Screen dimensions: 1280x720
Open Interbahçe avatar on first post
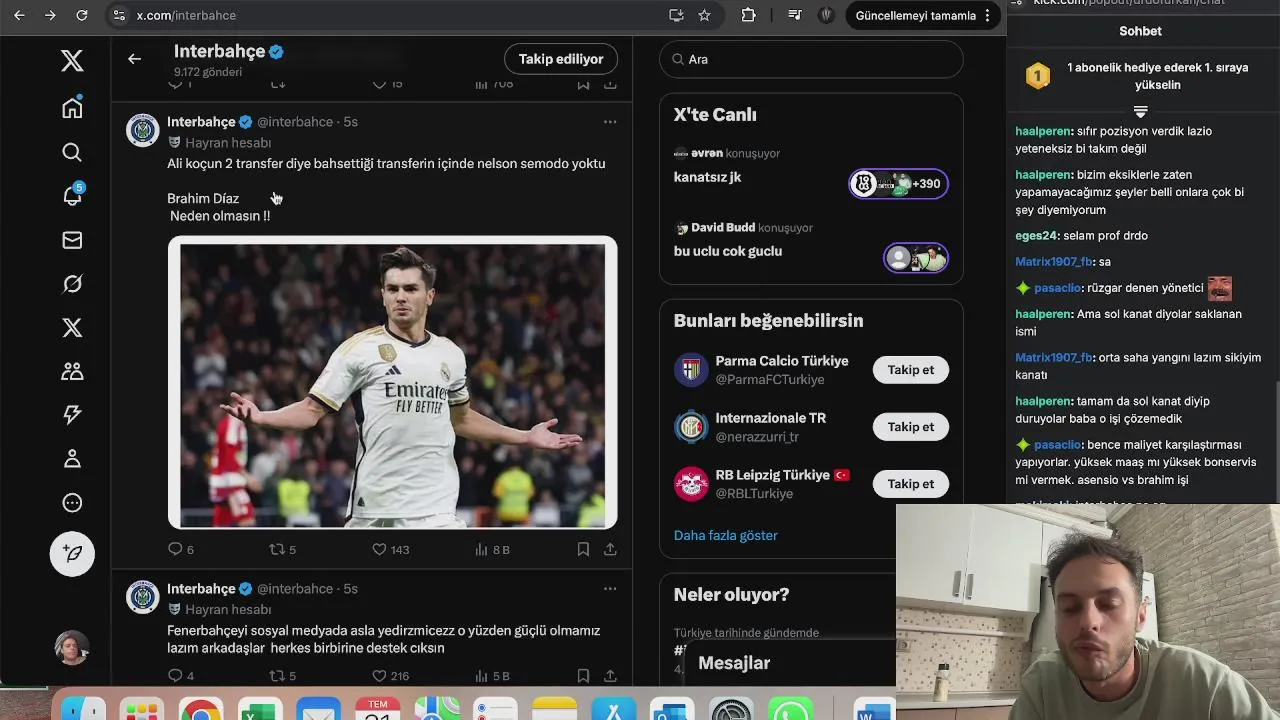click(143, 130)
